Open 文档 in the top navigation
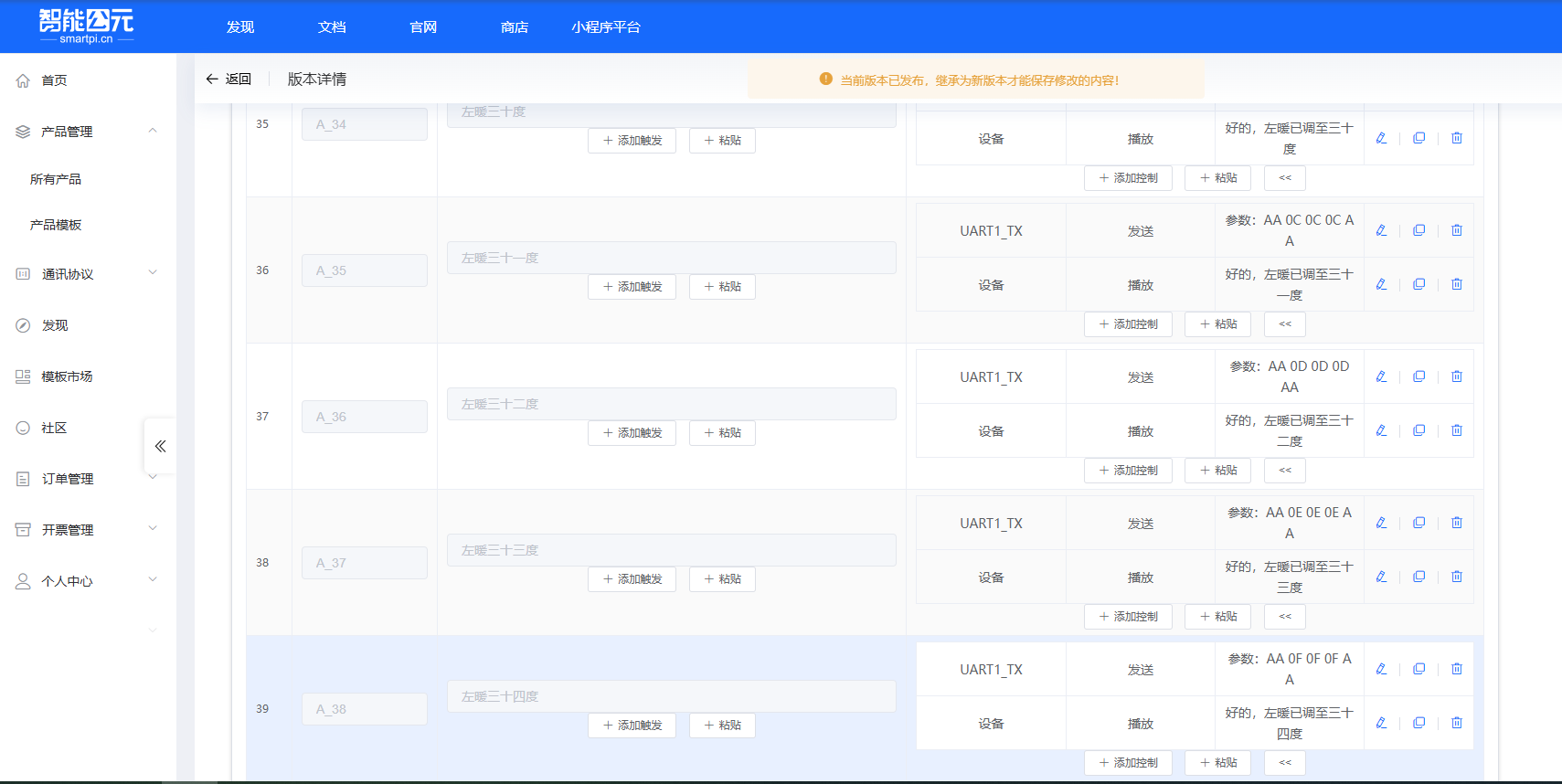The width and height of the screenshot is (1562, 784). 332,27
